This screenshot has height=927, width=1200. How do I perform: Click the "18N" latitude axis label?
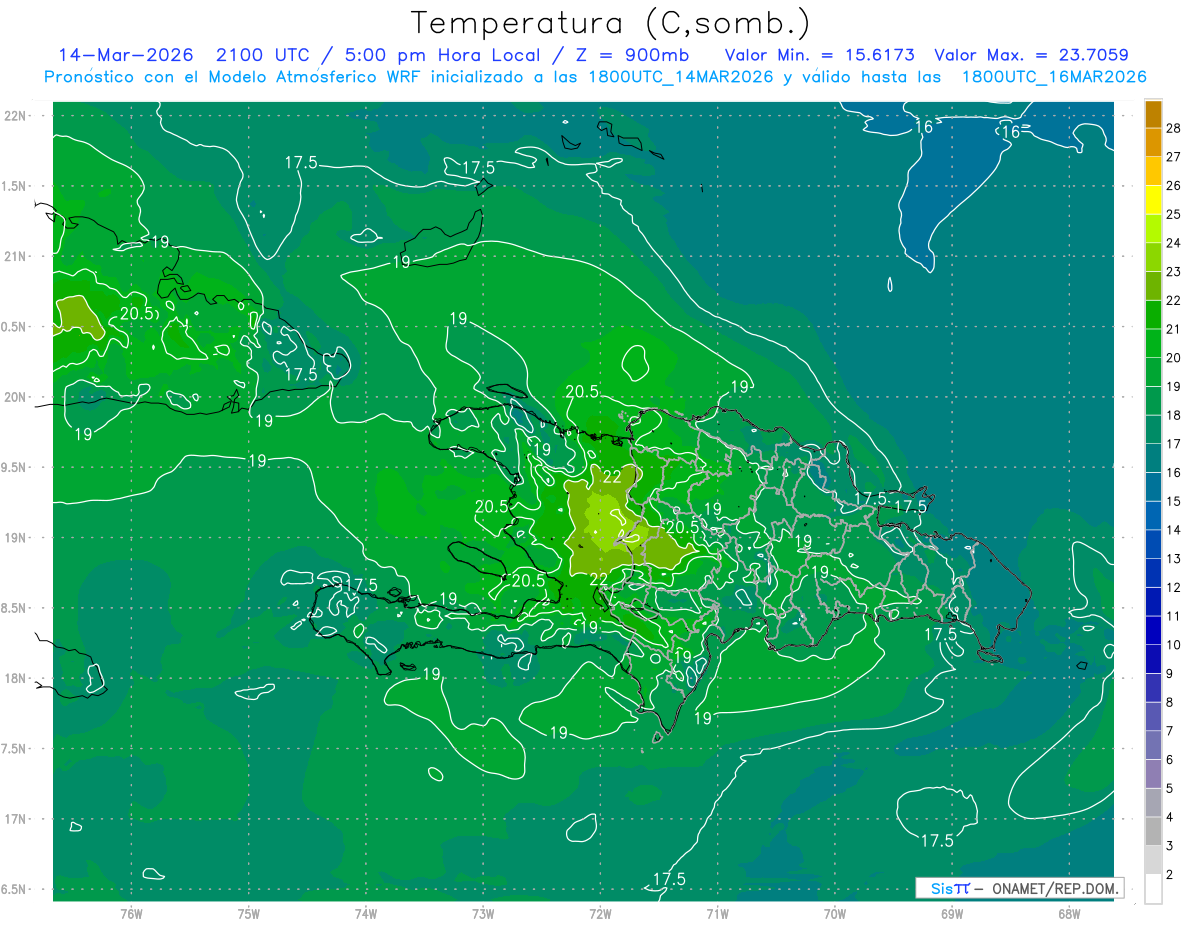click(x=16, y=678)
